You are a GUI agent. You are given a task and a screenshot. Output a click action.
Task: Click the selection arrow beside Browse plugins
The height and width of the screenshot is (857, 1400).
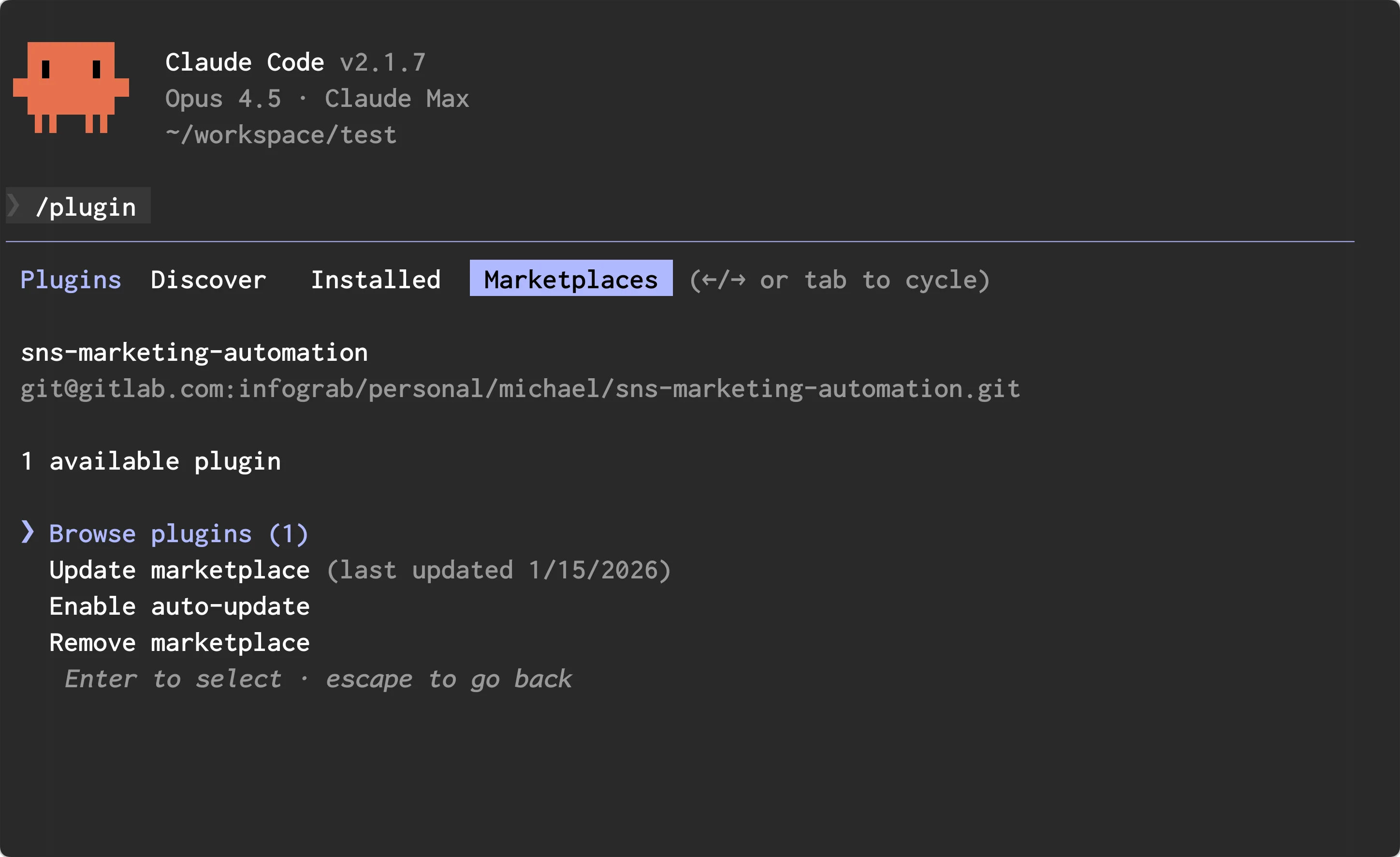27,532
